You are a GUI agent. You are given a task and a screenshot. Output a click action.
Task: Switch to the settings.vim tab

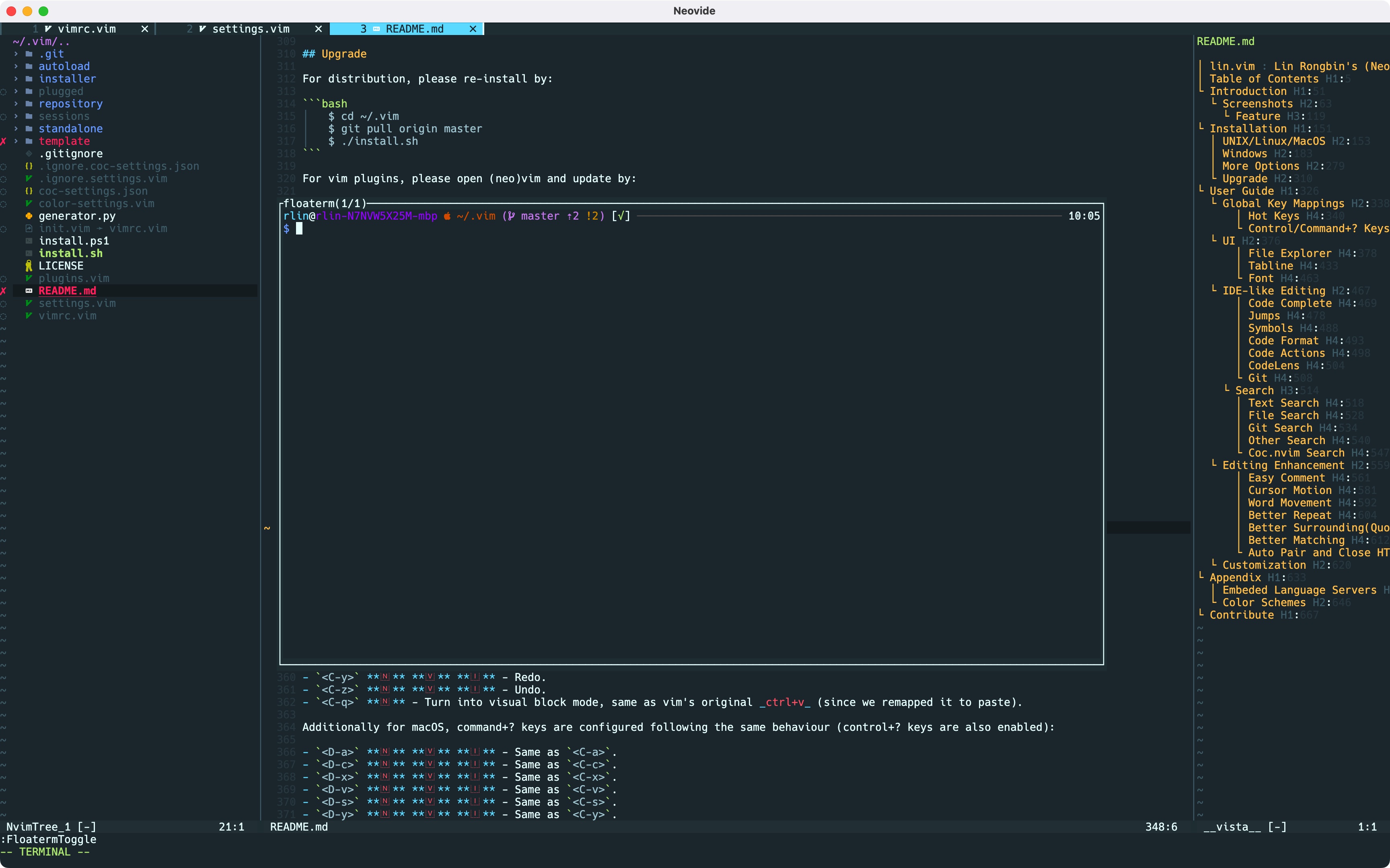(x=243, y=29)
